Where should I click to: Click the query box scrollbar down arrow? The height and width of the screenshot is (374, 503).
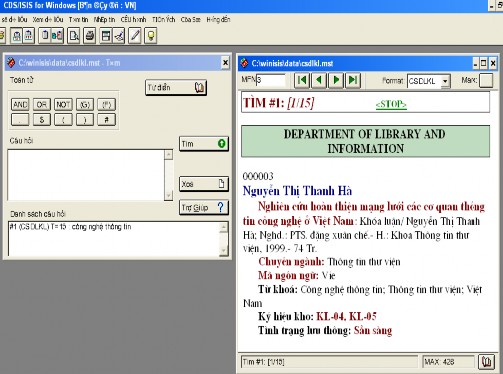169,195
